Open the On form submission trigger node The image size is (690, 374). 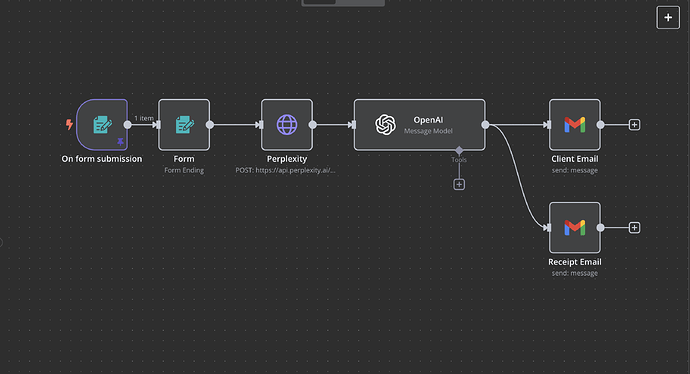point(102,125)
